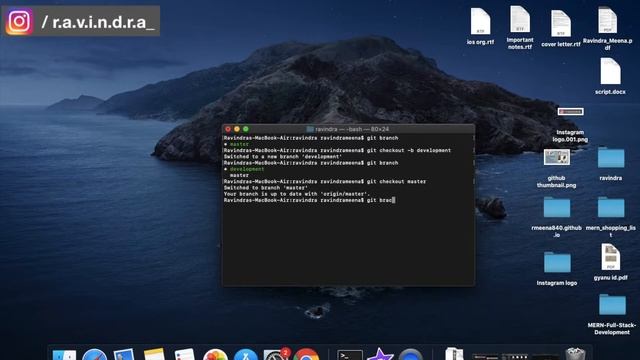Click the 'git checkout -b development' command line
Viewport: 640px width, 360px height.
point(337,150)
